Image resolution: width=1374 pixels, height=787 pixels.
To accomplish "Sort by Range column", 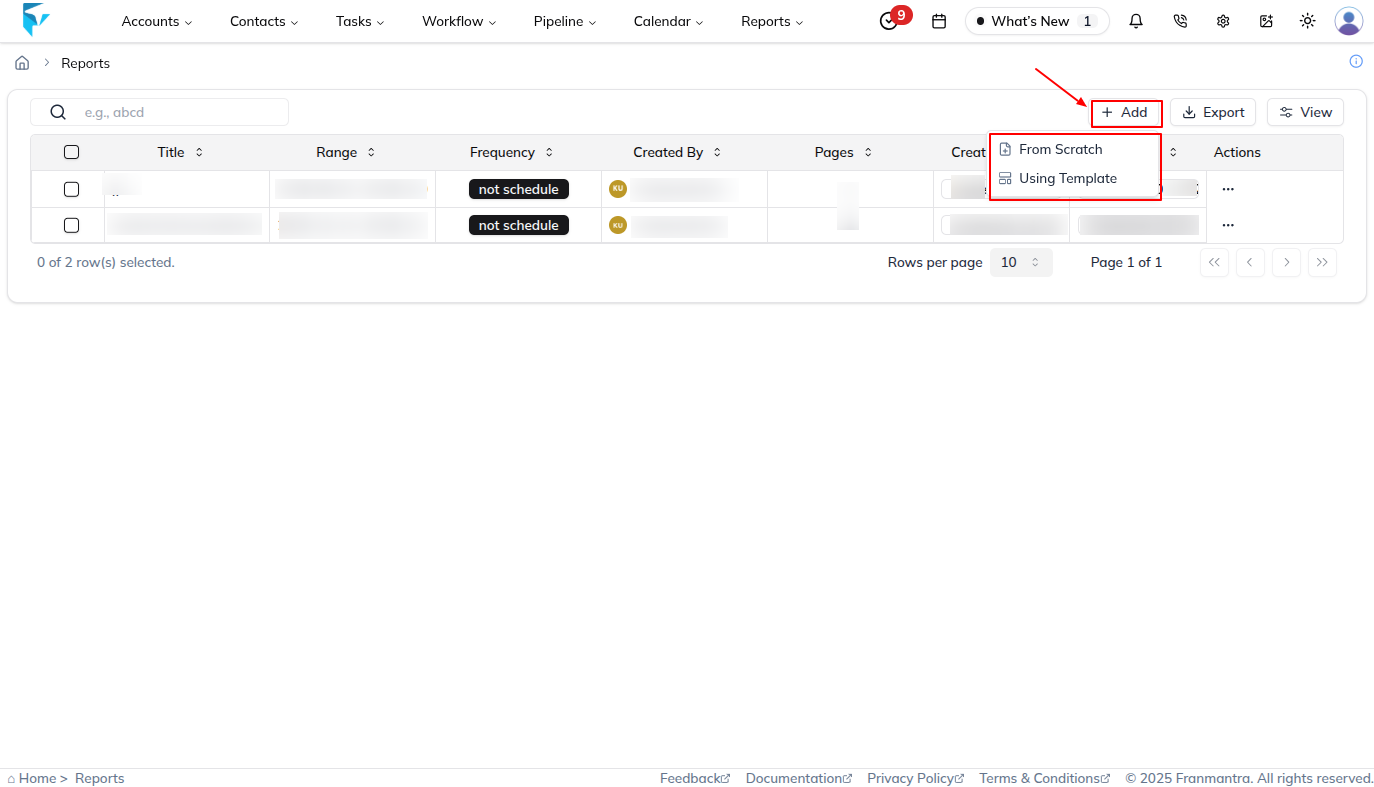I will [346, 152].
